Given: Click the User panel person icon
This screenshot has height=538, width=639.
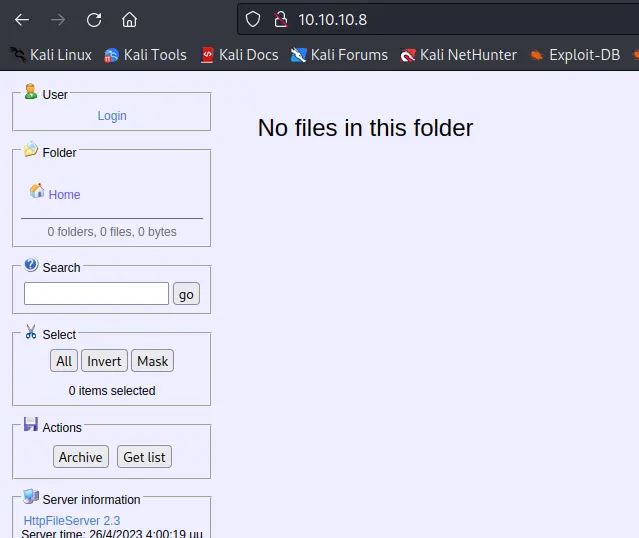Looking at the screenshot, I should 31,91.
